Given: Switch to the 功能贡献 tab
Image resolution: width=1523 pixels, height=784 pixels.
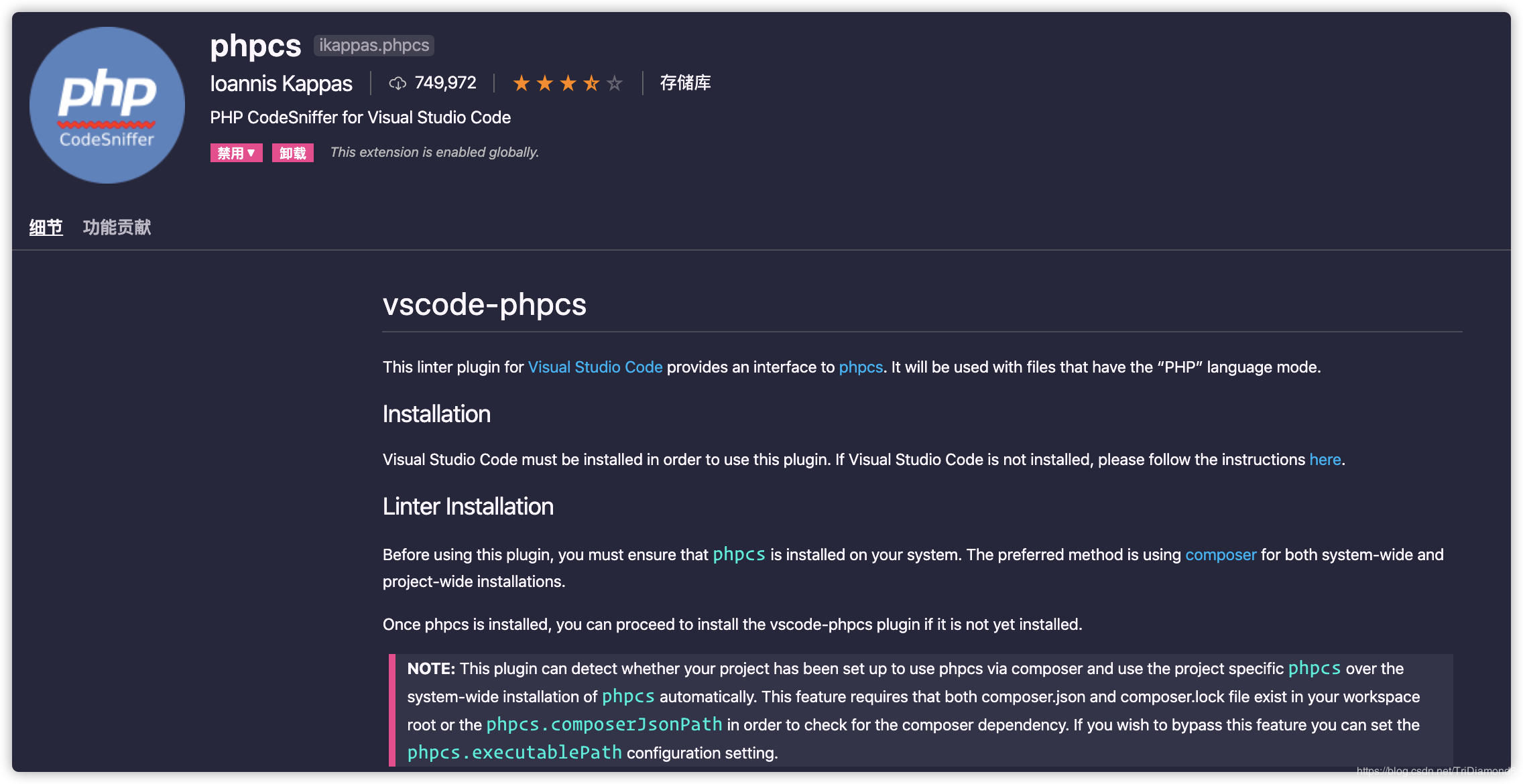Looking at the screenshot, I should click(x=117, y=227).
